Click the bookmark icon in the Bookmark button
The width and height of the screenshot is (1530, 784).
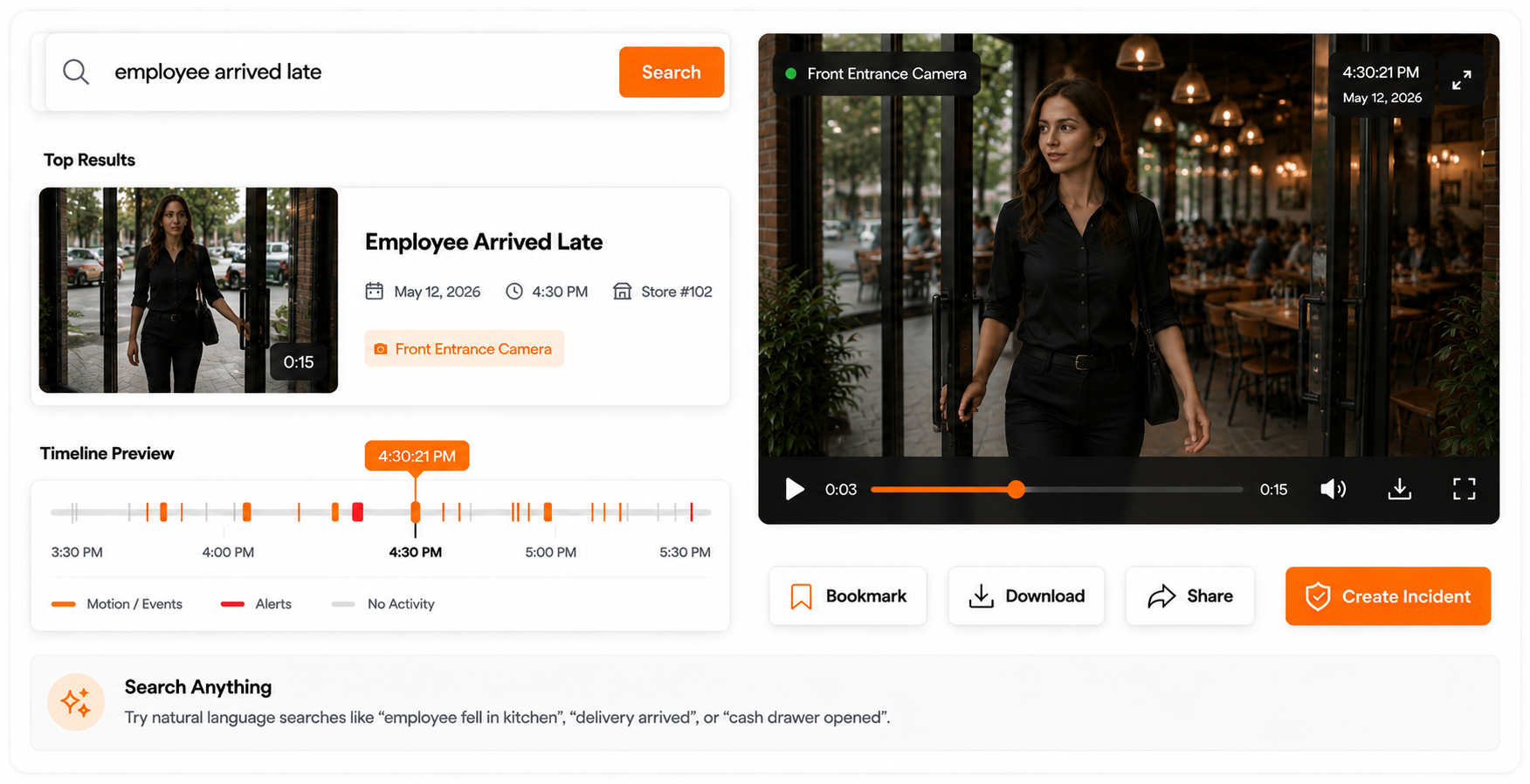(x=801, y=596)
